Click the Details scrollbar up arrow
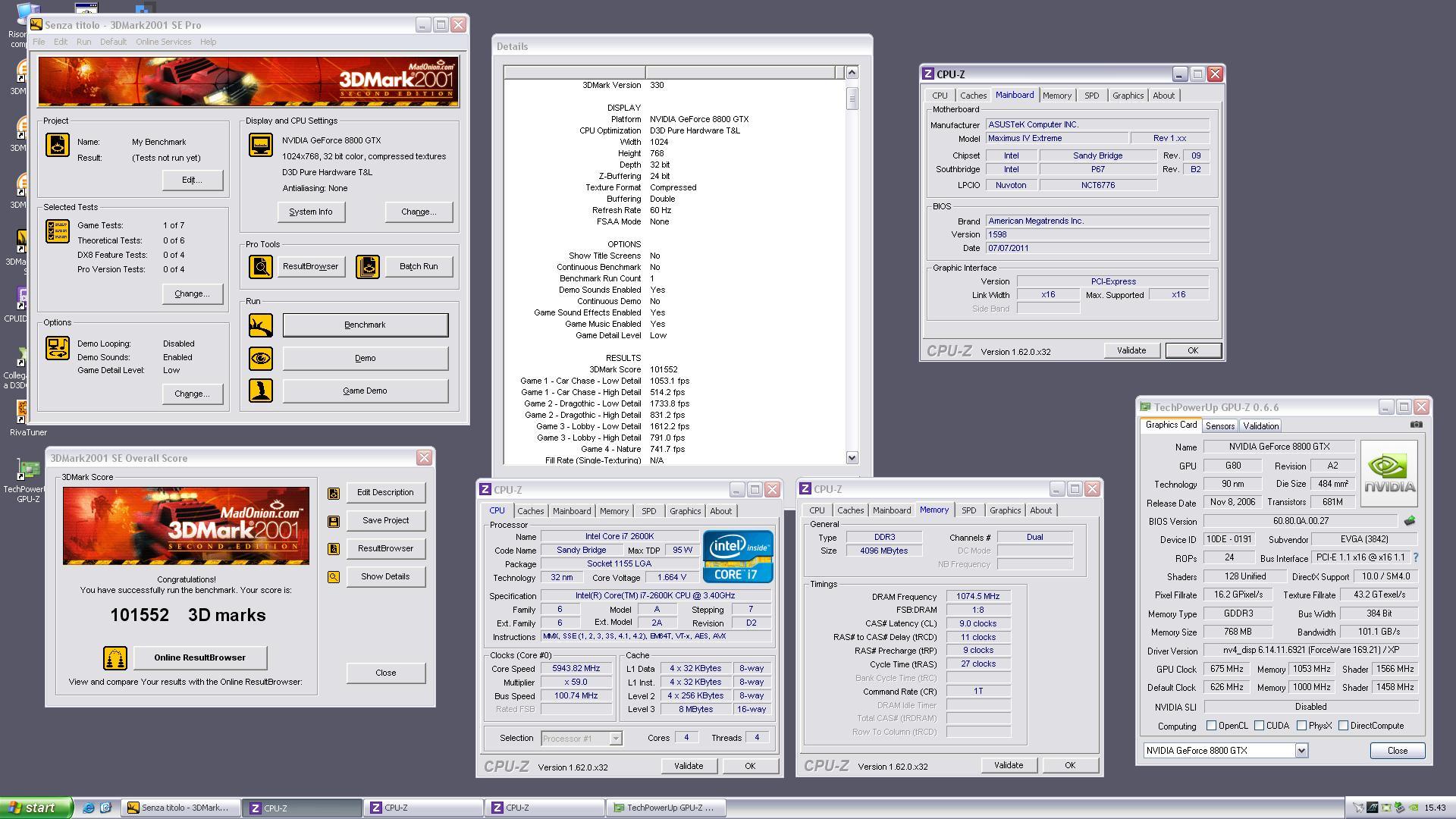 pos(852,73)
